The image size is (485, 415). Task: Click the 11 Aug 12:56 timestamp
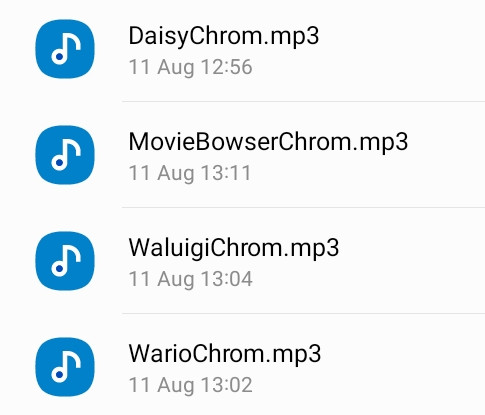pos(190,68)
